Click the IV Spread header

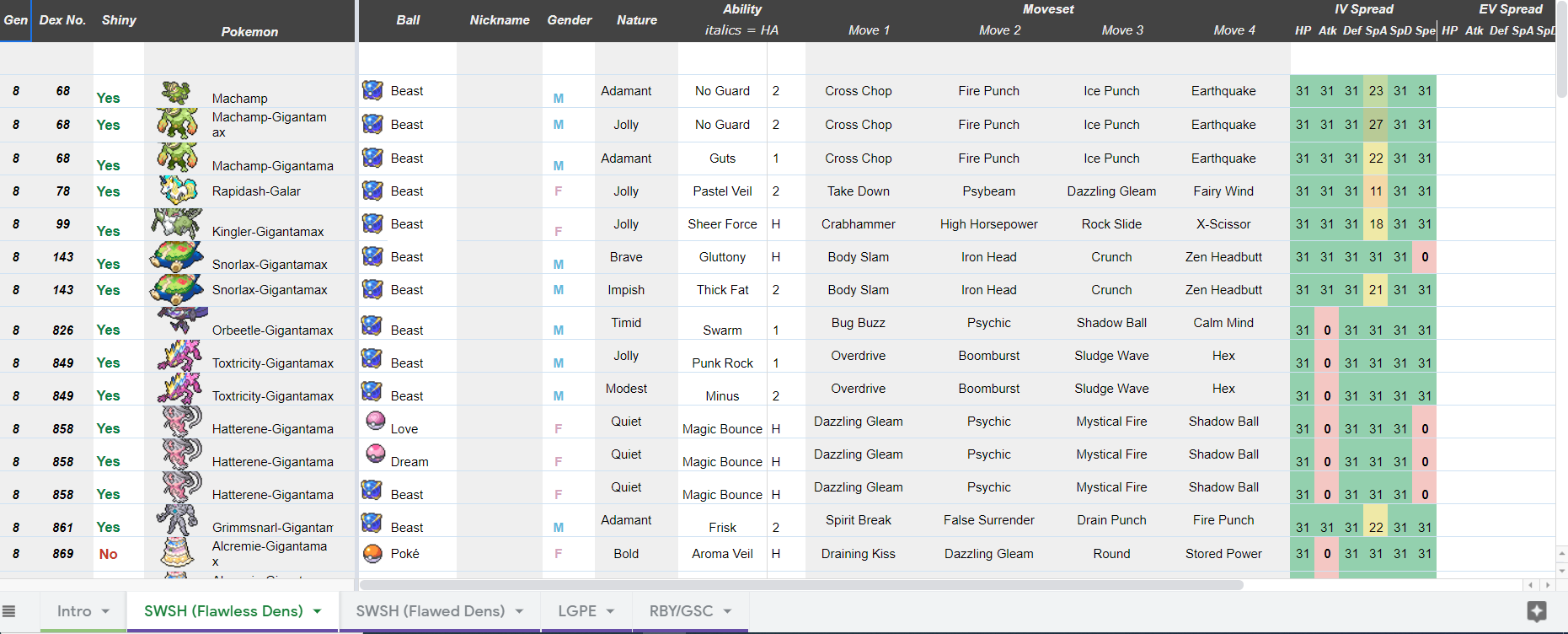click(x=1363, y=9)
